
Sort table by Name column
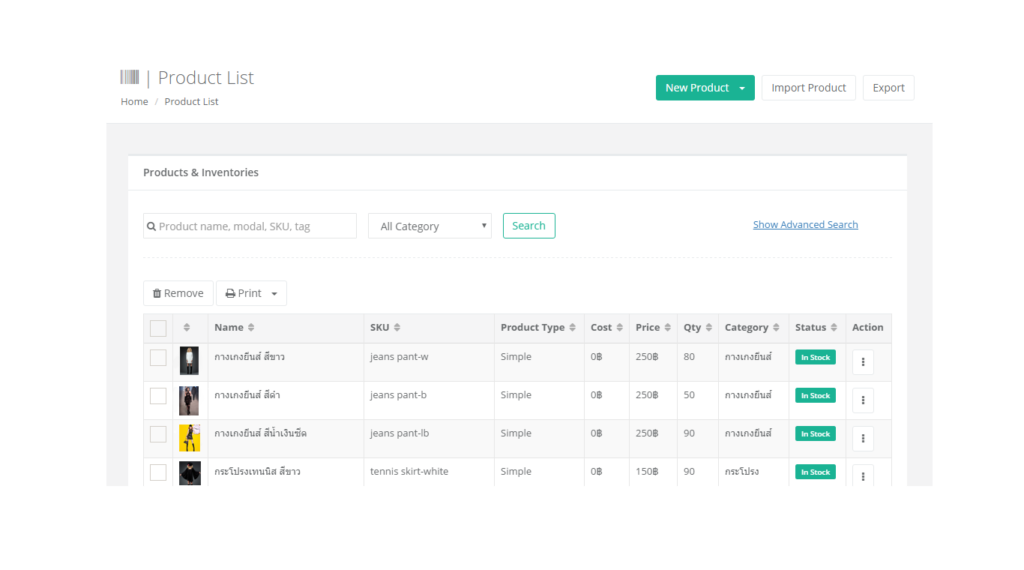click(x=234, y=327)
